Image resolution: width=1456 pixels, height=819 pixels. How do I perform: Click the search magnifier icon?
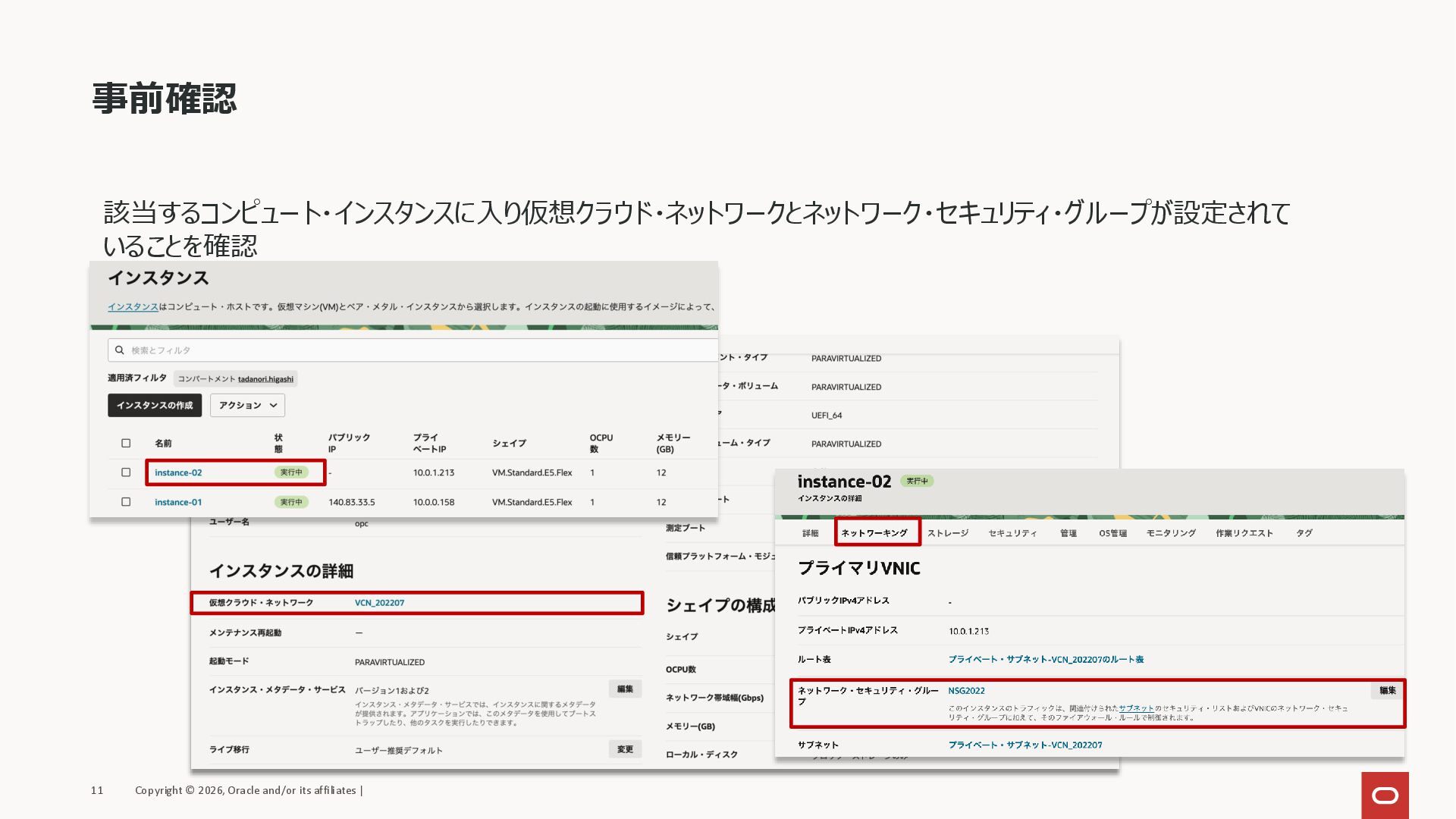(x=119, y=350)
